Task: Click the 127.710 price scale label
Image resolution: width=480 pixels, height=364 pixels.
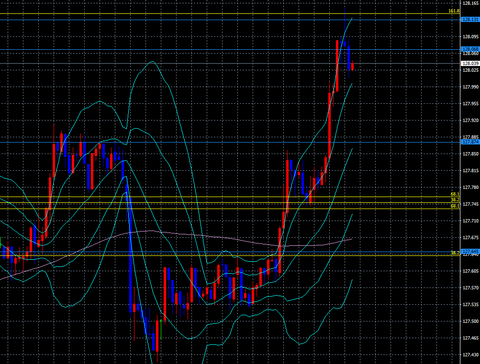Action: tap(470, 221)
